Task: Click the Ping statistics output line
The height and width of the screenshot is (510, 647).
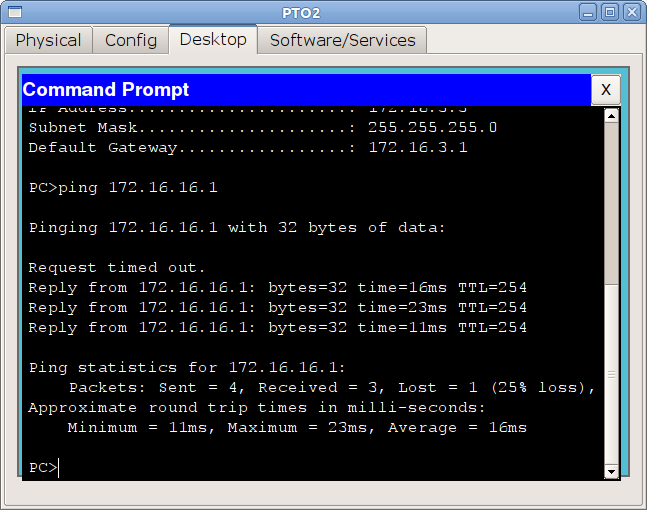Action: point(187,367)
